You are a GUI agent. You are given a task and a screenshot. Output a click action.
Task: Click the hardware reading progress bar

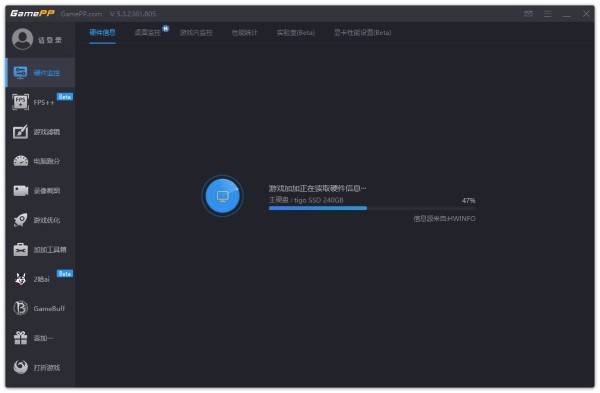click(x=372, y=208)
